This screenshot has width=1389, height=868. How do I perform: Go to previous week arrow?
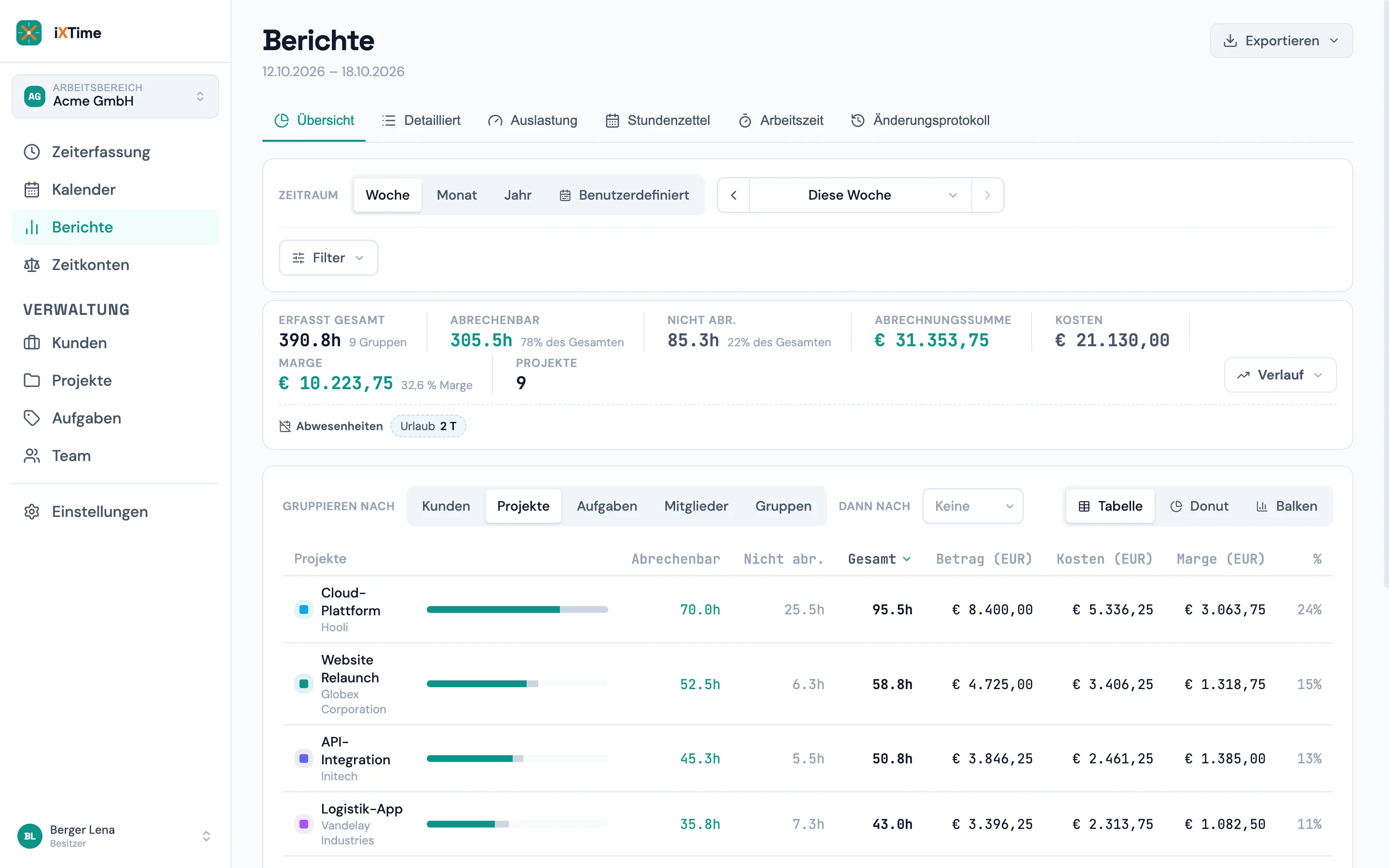point(734,195)
